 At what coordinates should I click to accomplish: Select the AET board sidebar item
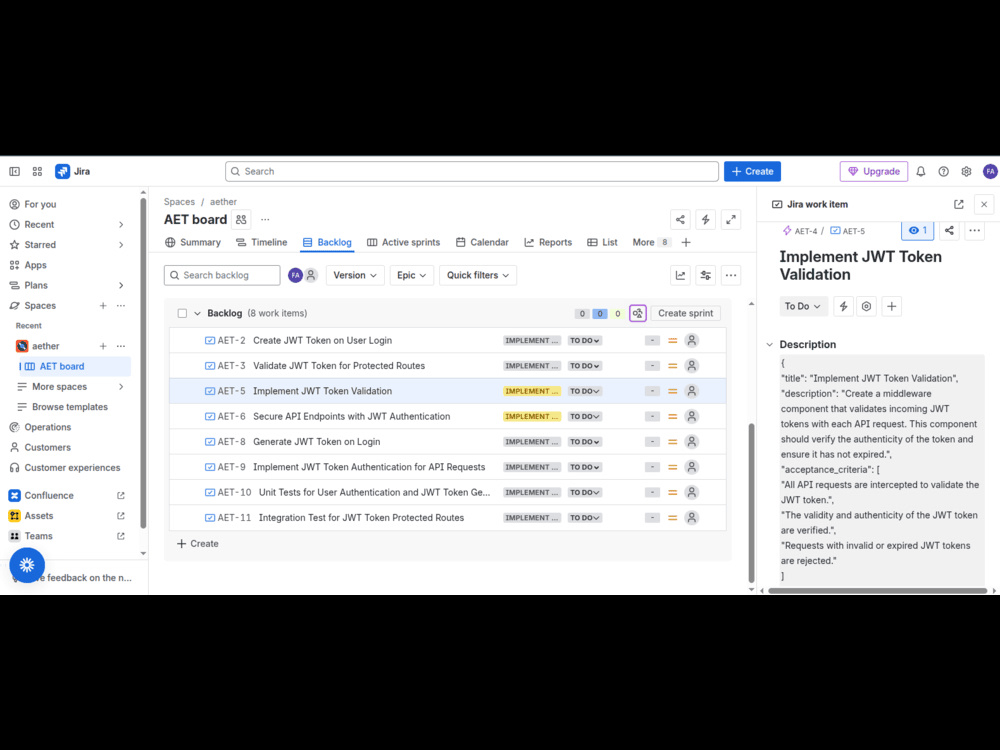coord(75,366)
